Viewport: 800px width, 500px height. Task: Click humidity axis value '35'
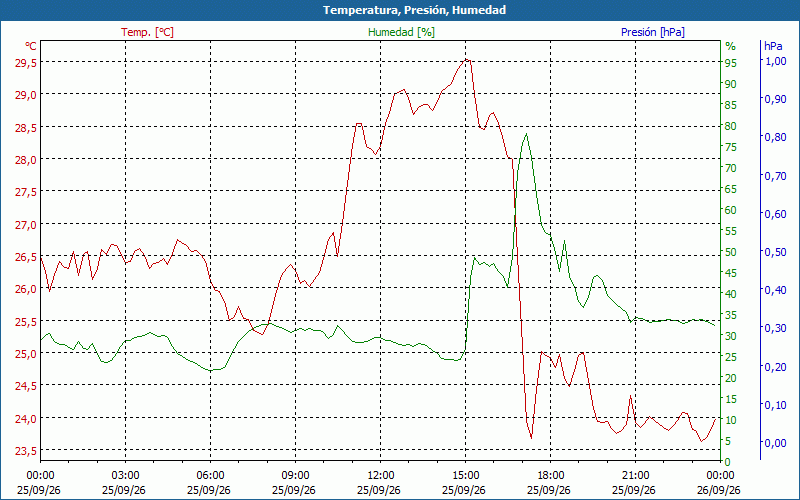click(x=731, y=315)
